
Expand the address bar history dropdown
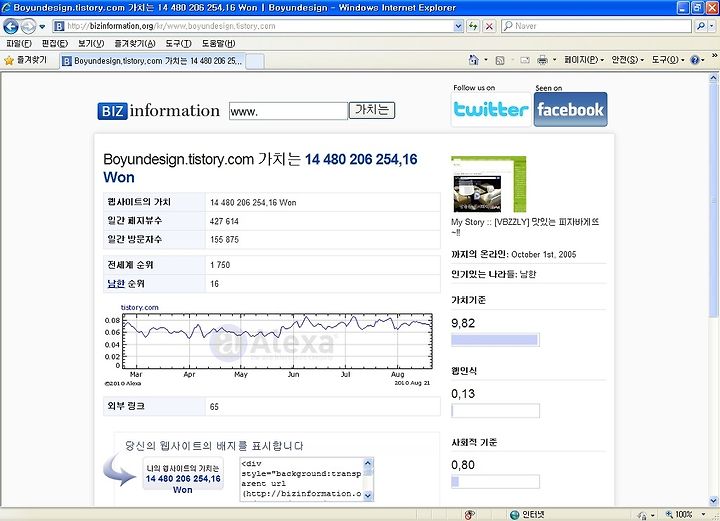click(x=458, y=26)
